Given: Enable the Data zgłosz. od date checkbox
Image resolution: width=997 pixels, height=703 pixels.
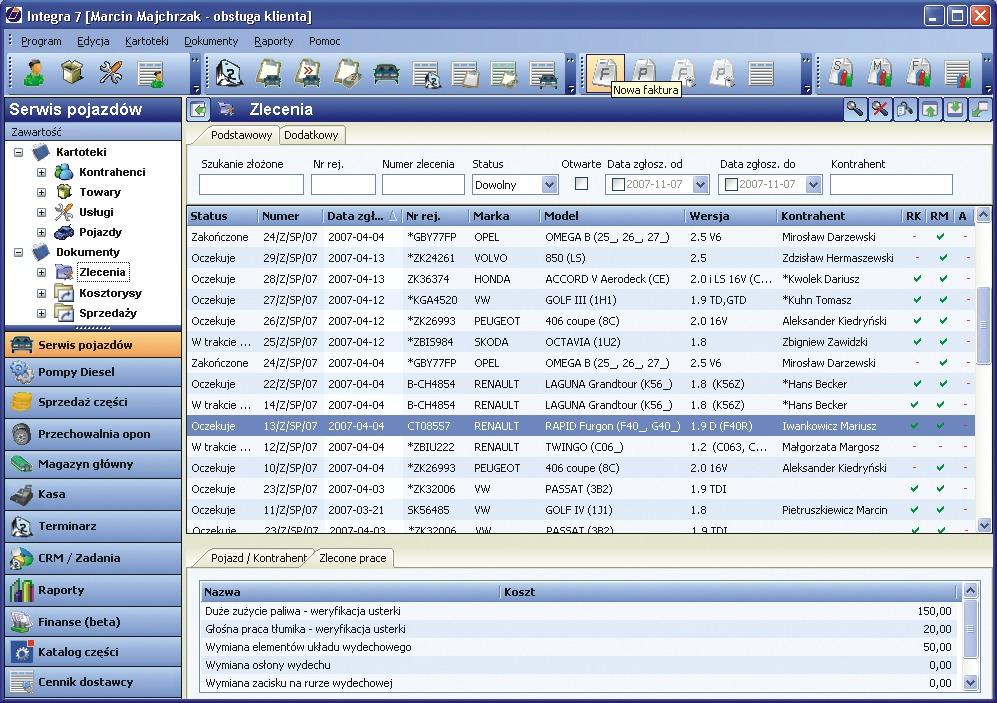Looking at the screenshot, I should (617, 185).
